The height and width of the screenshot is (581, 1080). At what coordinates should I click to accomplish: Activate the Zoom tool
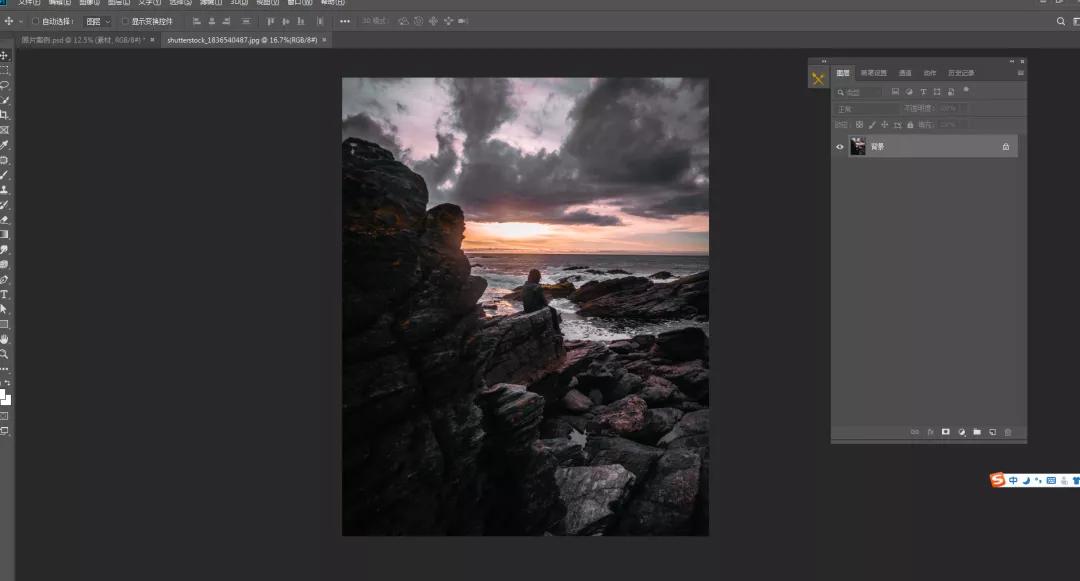click(x=4, y=354)
